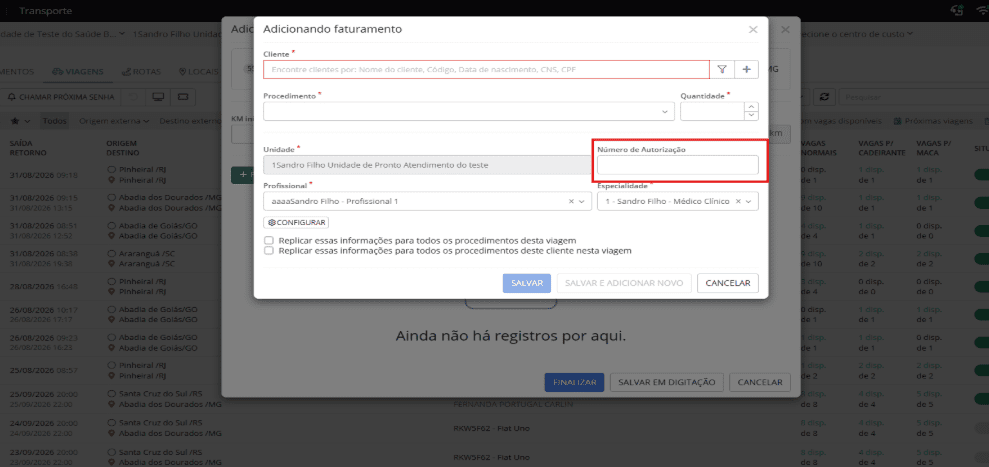Switch to the VIAGENS tab
This screenshot has width=989, height=467.
point(78,71)
